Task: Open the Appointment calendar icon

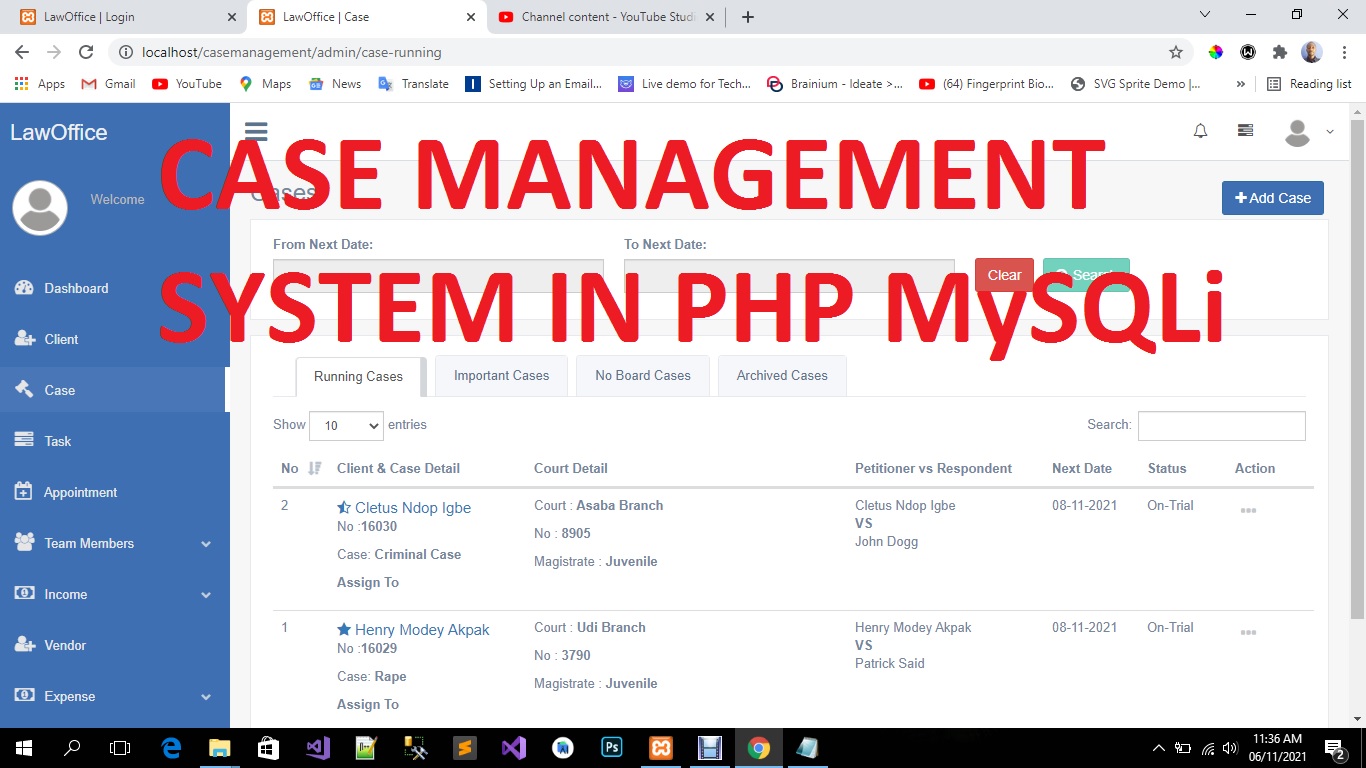Action: point(24,491)
